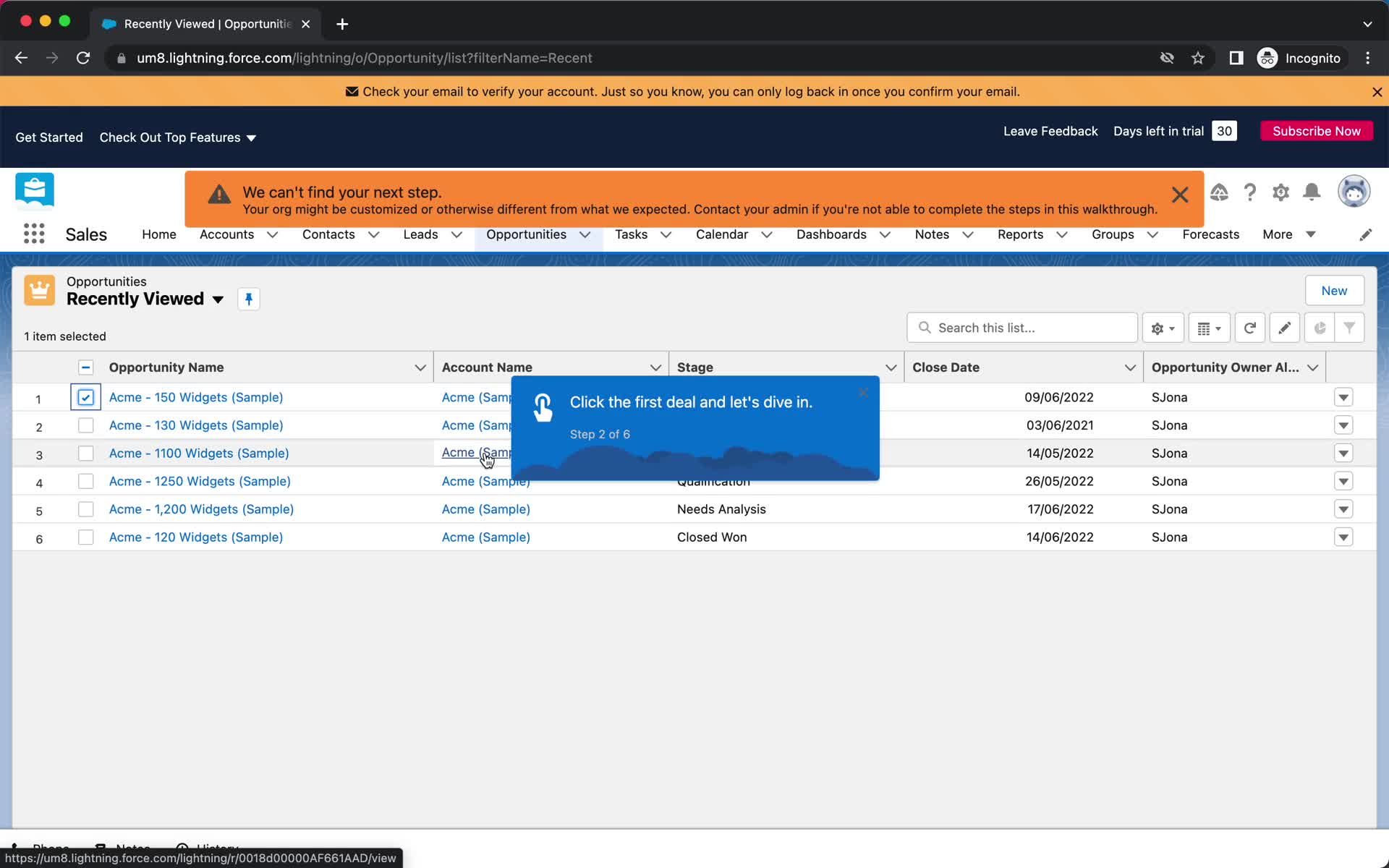The image size is (1389, 868).
Task: Toggle the browser side panel icon
Action: (x=1236, y=58)
